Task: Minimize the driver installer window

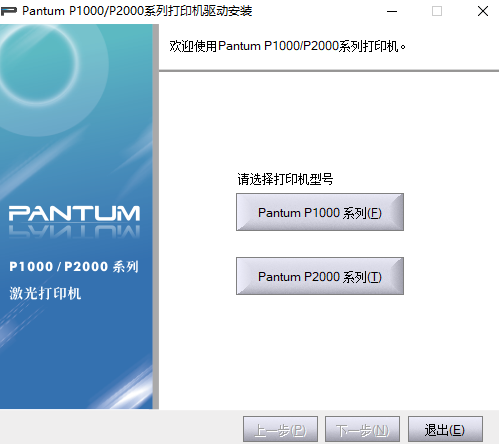Action: click(x=392, y=11)
